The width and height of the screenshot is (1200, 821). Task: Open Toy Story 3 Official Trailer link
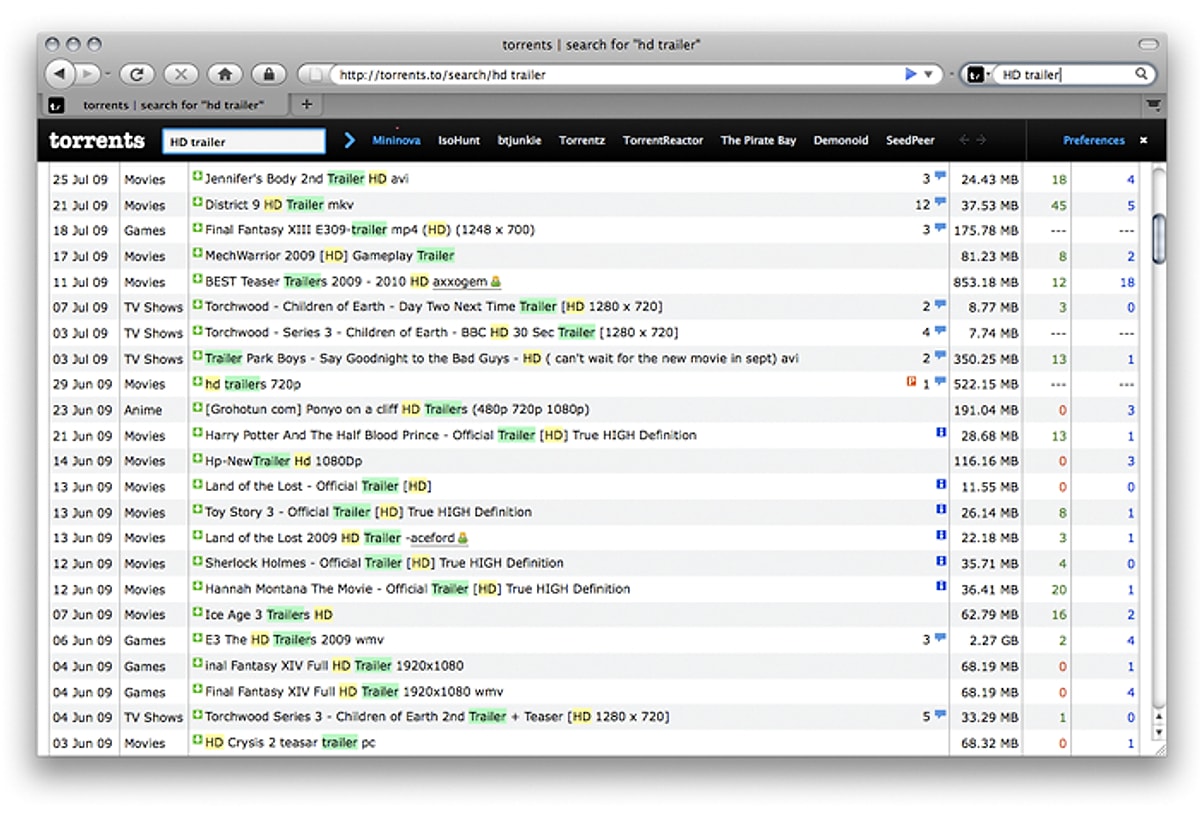coord(368,512)
